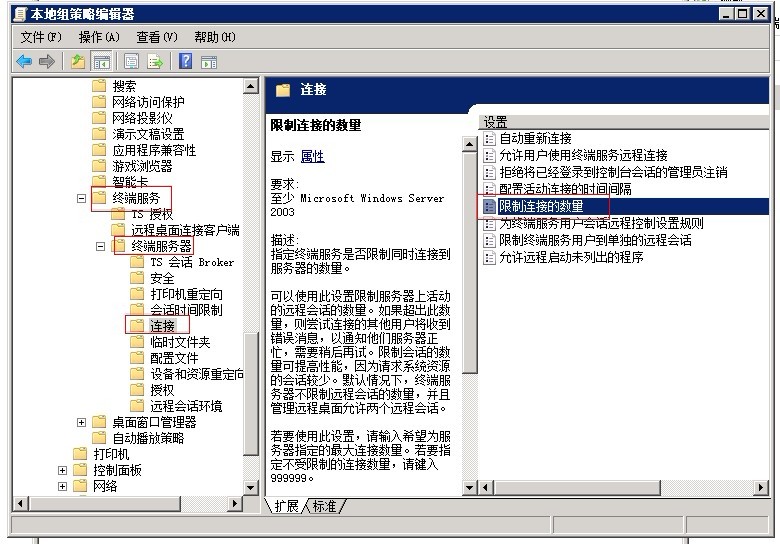Viewport: 780px width, 544px height.
Task: Select 自动播放策略 tree item
Action: pos(148,438)
